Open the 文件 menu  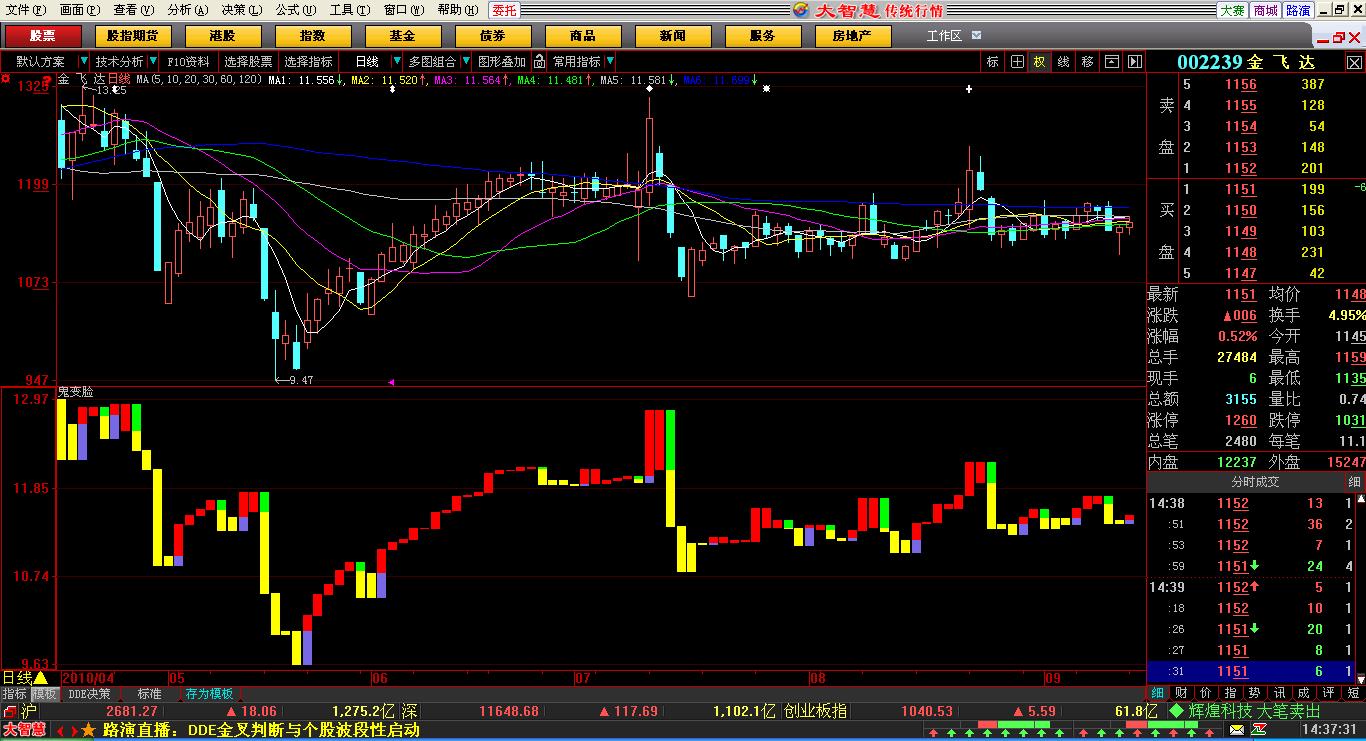tap(25, 10)
